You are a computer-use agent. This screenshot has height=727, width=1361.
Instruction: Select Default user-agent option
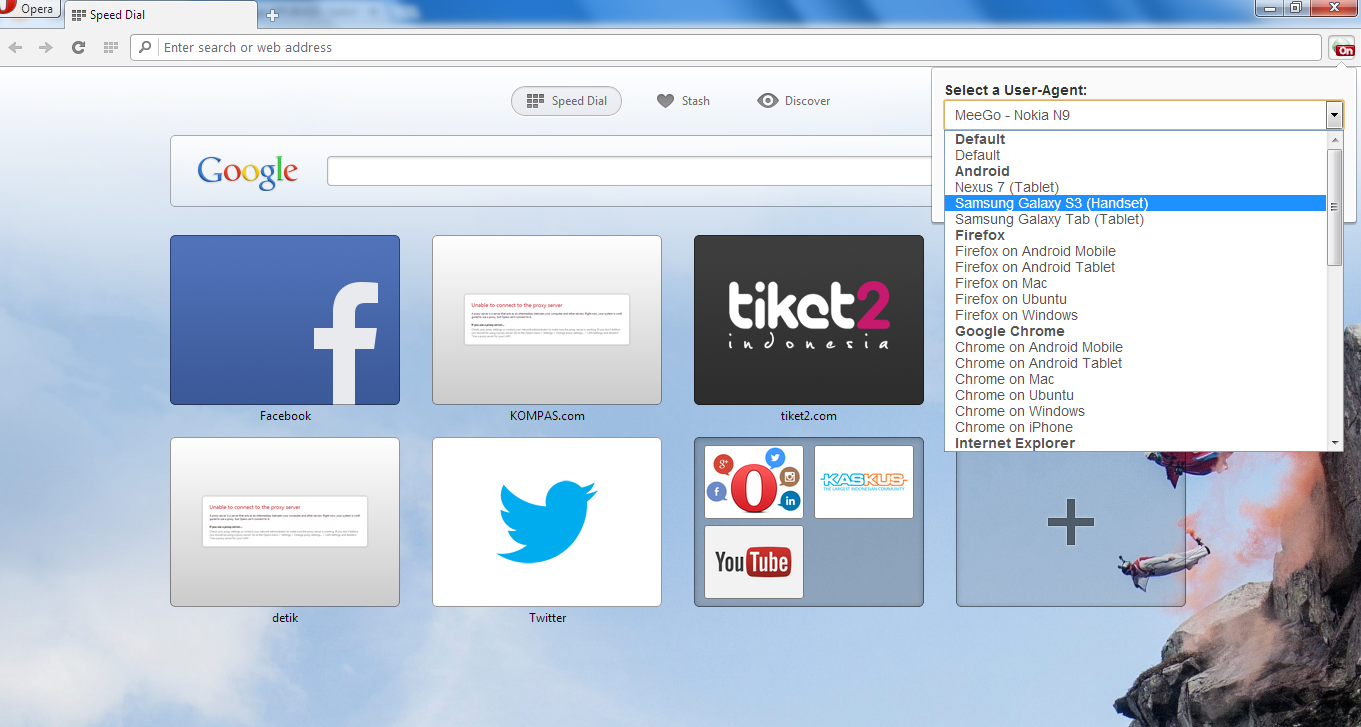(x=1135, y=155)
